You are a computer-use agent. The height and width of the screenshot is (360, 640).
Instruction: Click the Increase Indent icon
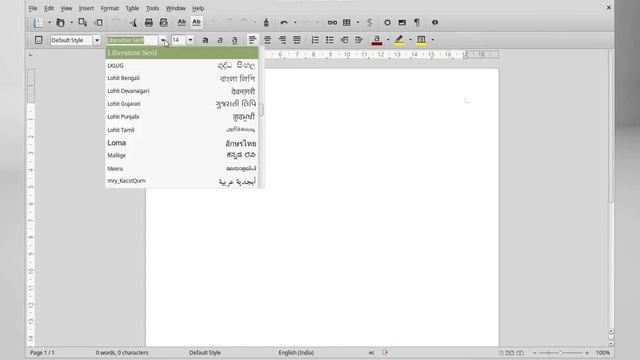click(x=359, y=40)
